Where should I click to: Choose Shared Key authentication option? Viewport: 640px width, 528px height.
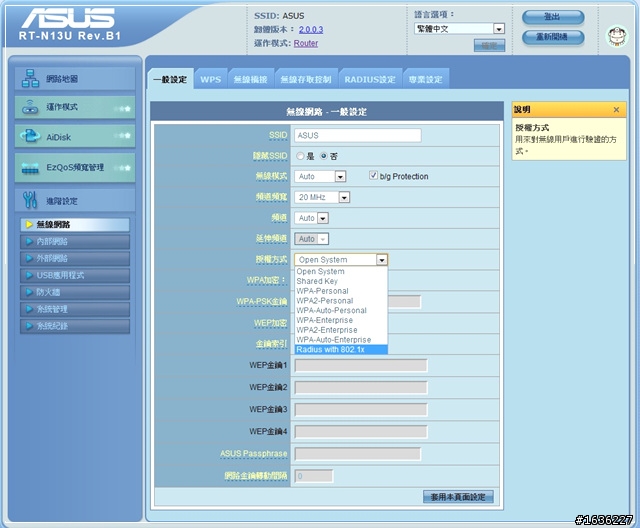coord(341,281)
